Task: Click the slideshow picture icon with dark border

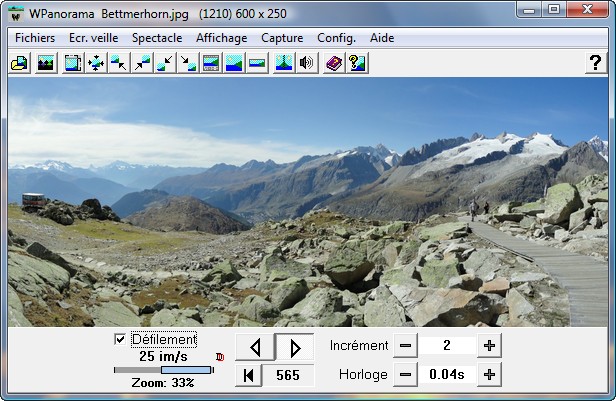Action: pos(46,63)
